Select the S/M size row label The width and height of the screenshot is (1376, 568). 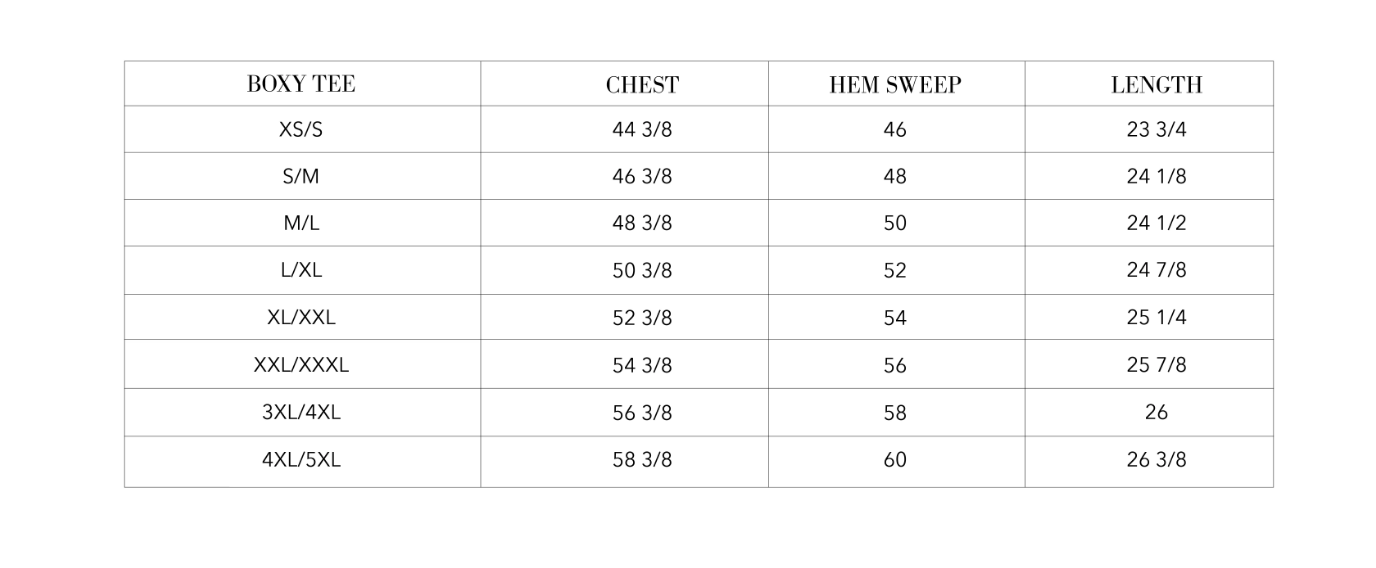301,176
